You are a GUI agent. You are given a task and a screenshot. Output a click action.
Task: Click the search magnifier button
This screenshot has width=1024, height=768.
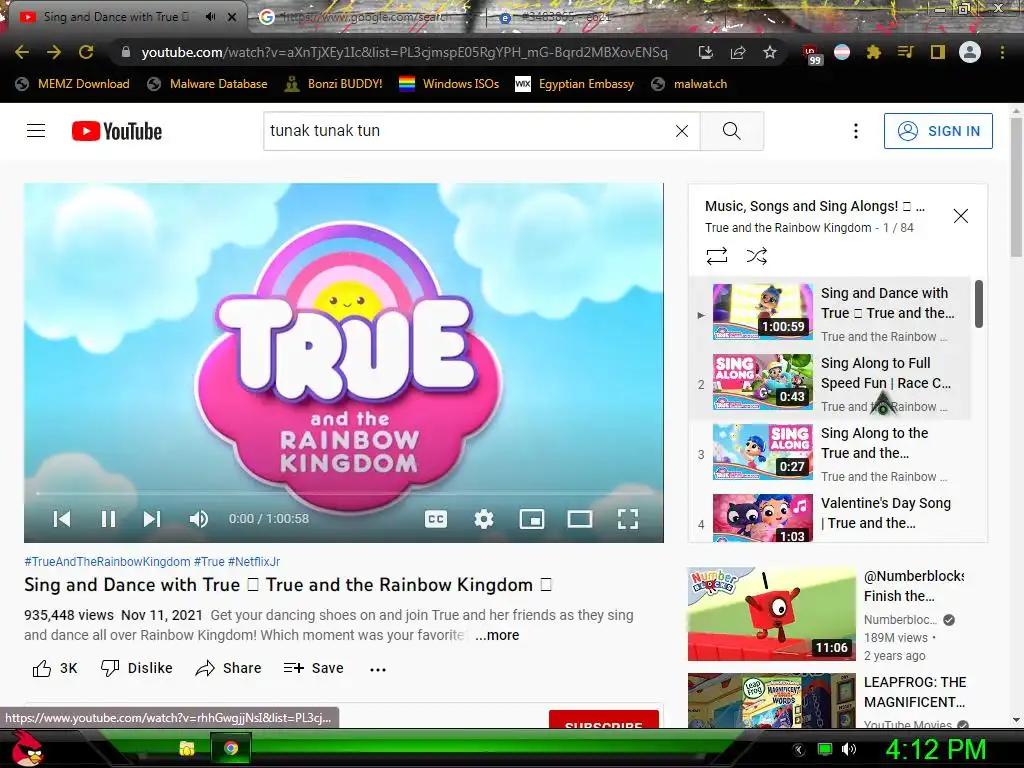(x=731, y=131)
